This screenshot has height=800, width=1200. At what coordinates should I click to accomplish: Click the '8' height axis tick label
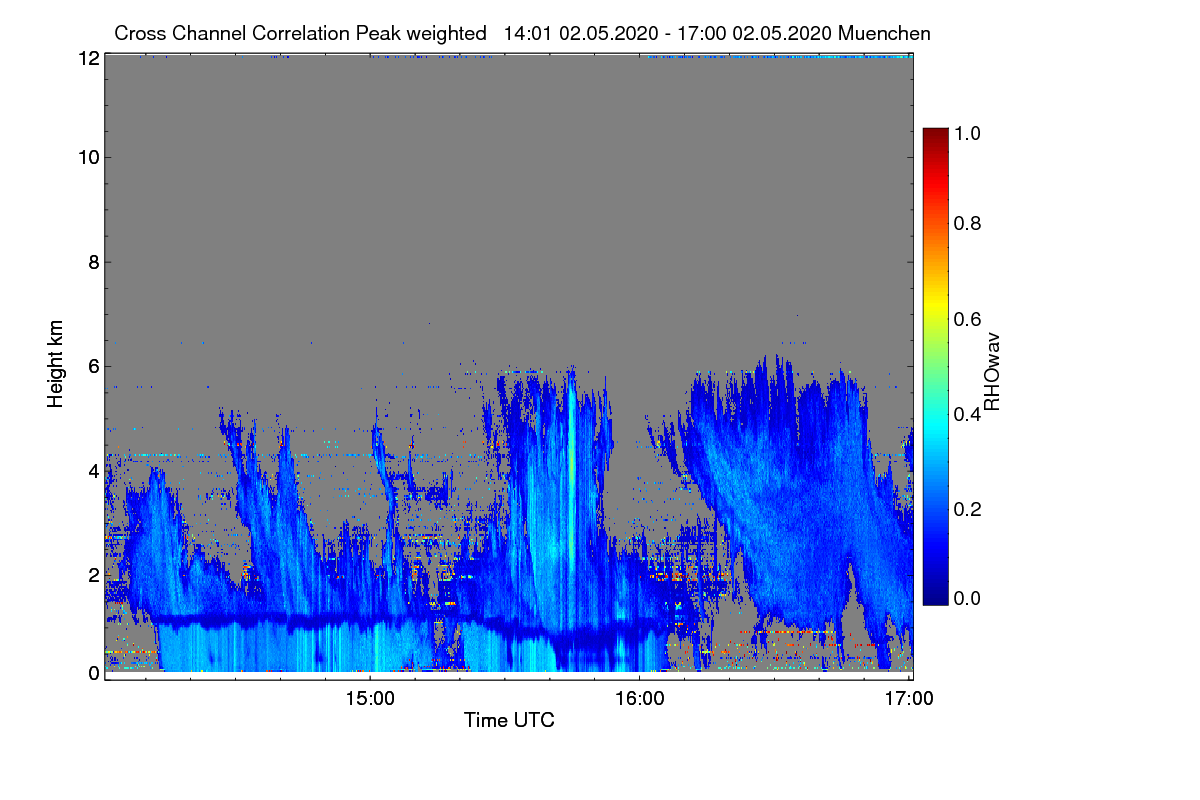[93, 262]
